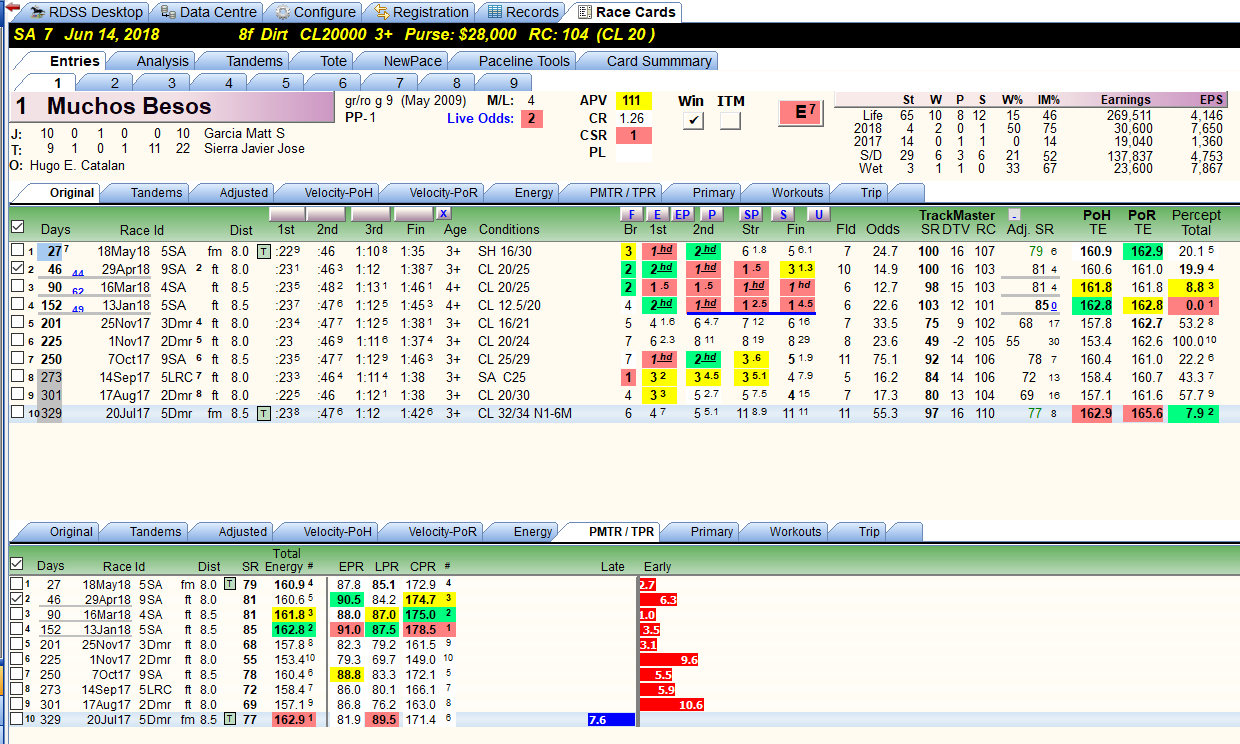Click the horse name Muchos Besos
Viewport: 1240px width, 744px height.
[129, 107]
